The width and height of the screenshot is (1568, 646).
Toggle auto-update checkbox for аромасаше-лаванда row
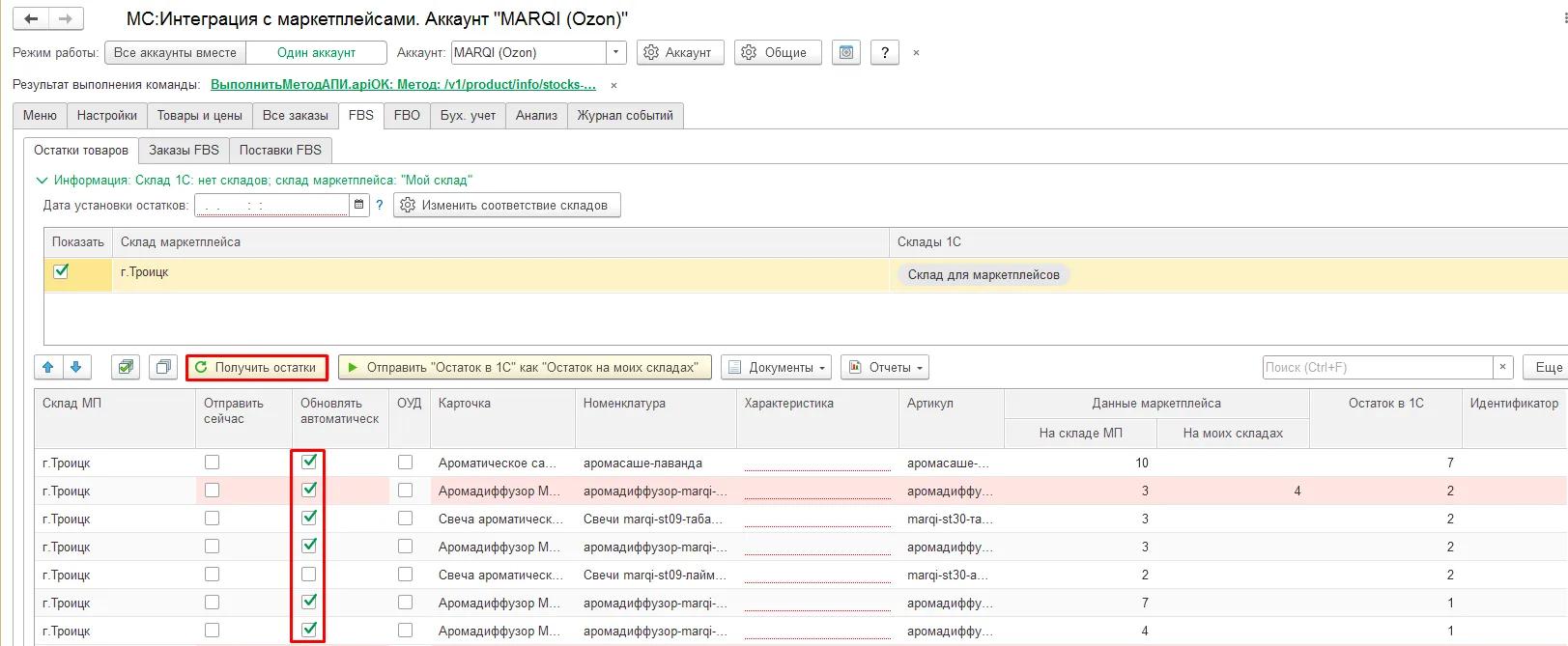pos(309,463)
